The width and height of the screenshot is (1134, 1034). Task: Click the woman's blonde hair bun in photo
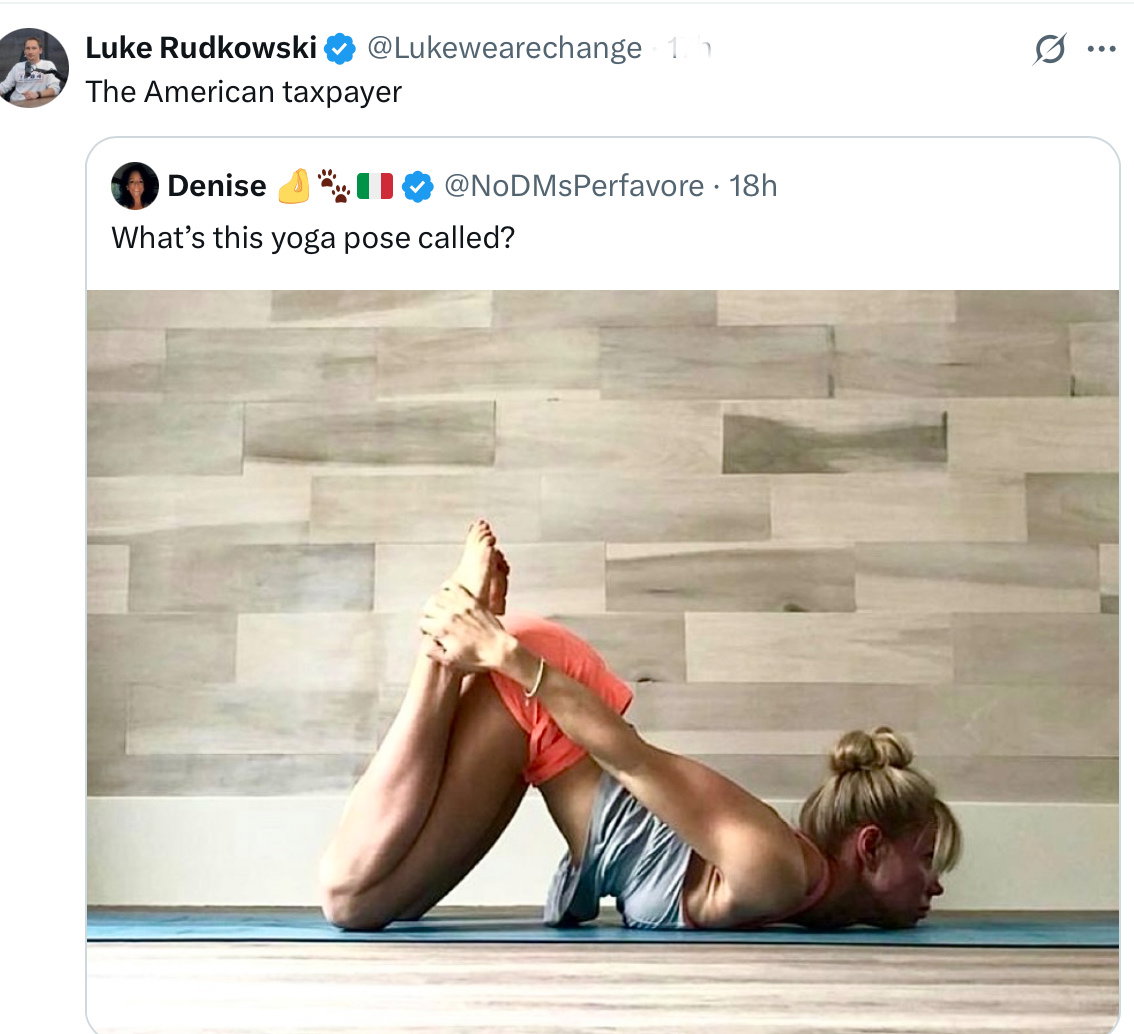(871, 750)
